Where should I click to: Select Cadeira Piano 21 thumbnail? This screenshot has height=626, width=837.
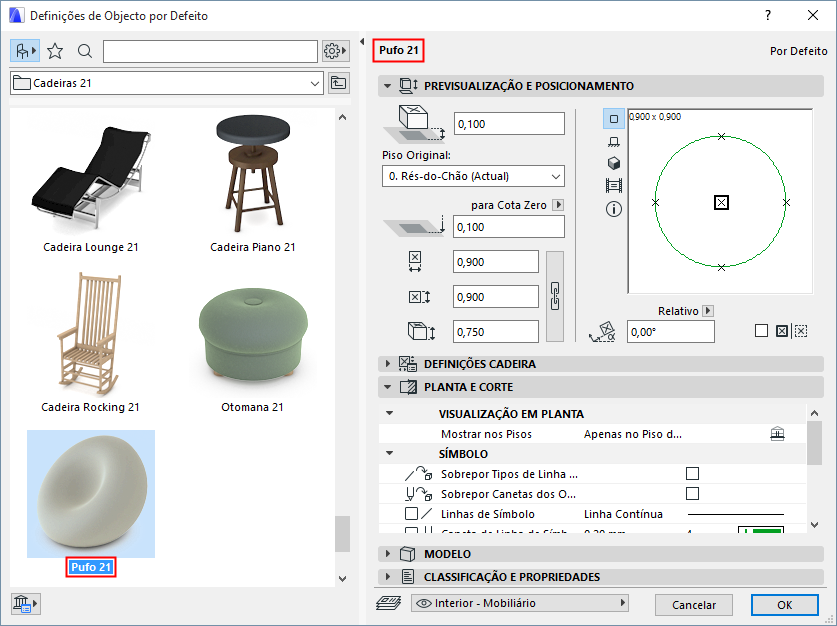pos(252,175)
